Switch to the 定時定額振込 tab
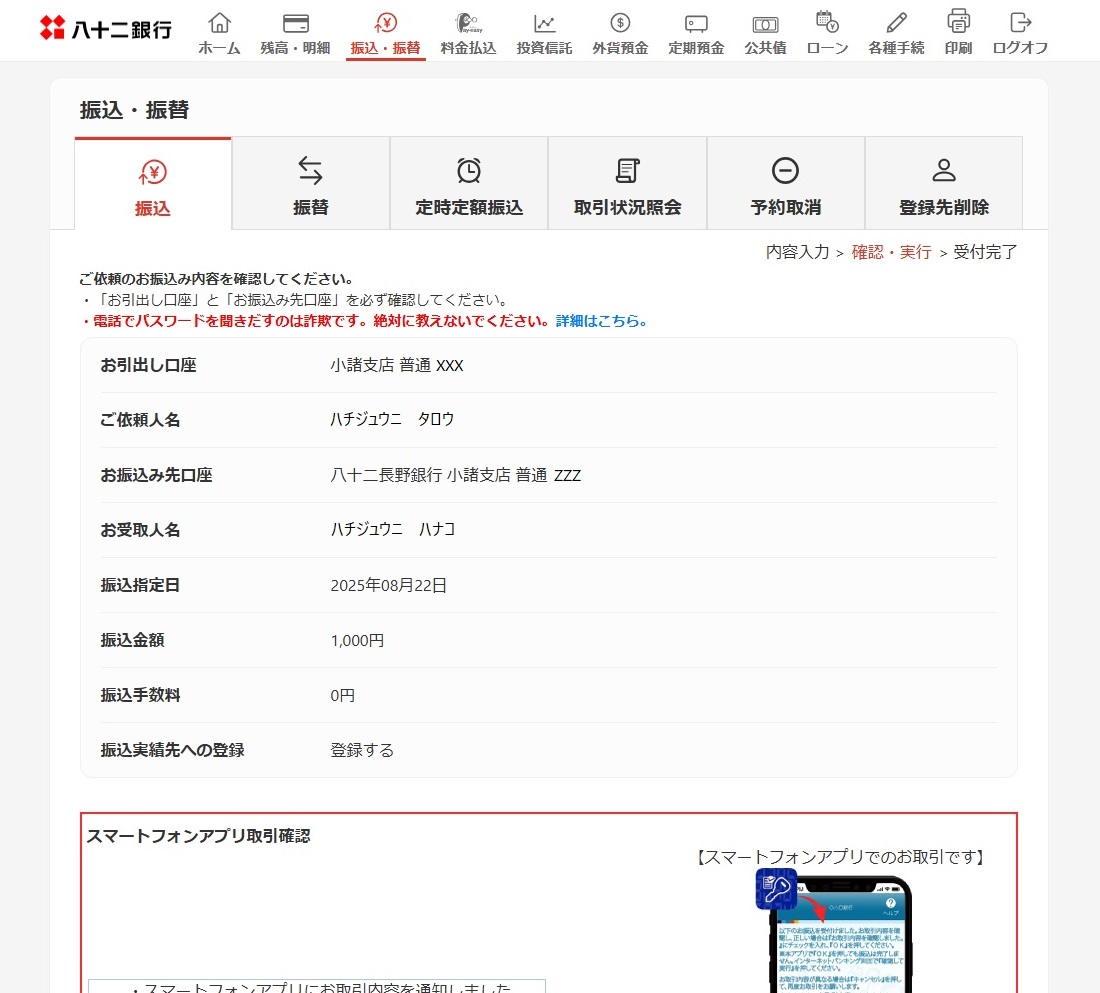Image resolution: width=1100 pixels, height=993 pixels. coord(469,185)
